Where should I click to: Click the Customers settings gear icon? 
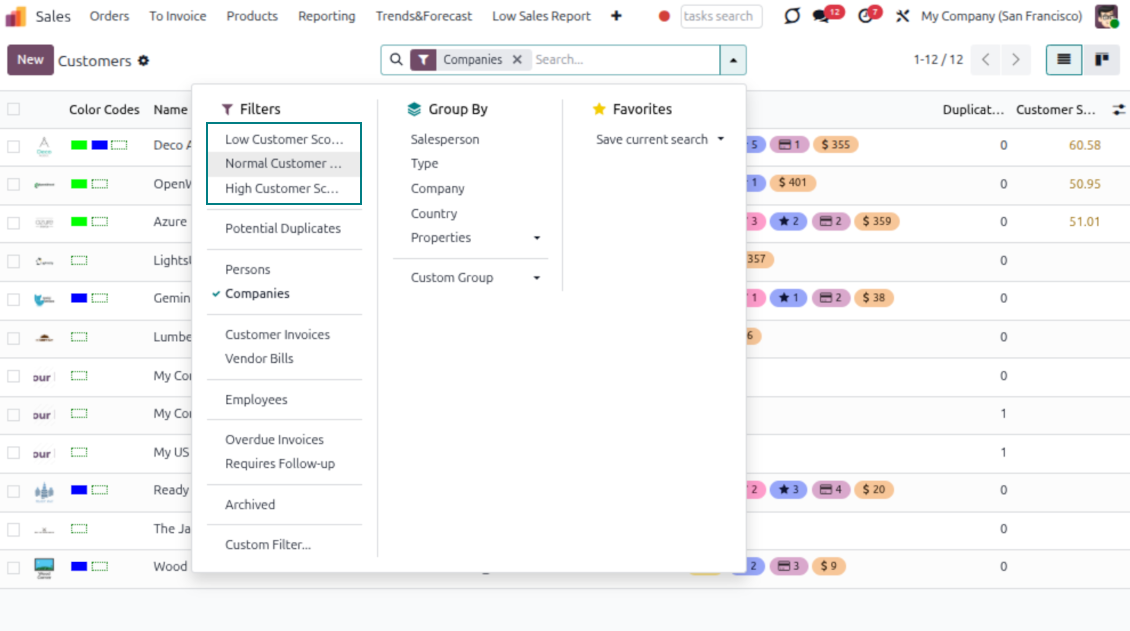(x=144, y=61)
